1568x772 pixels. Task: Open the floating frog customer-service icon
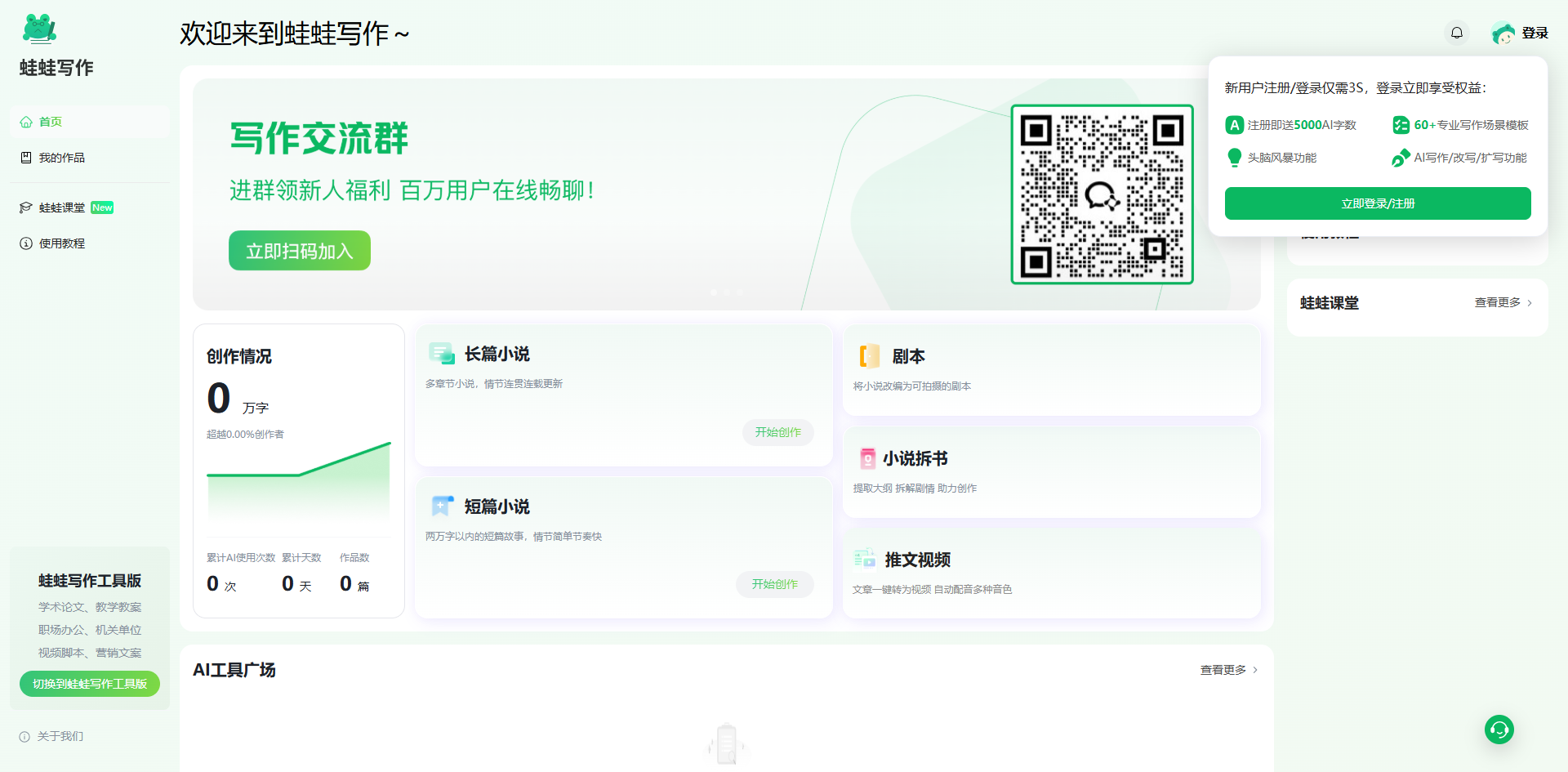click(1499, 730)
